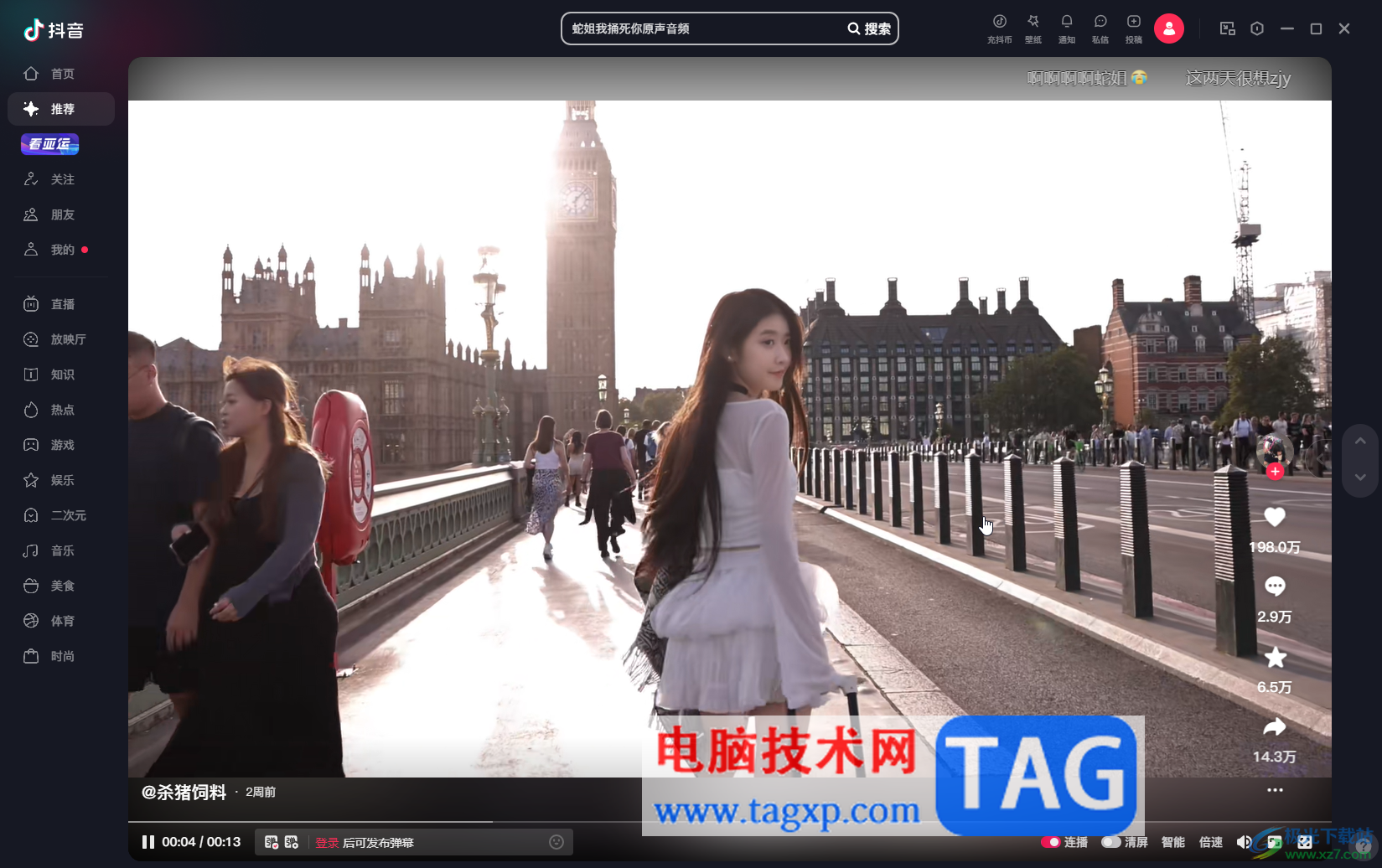Follow the creator via the red plus

coord(1275,472)
